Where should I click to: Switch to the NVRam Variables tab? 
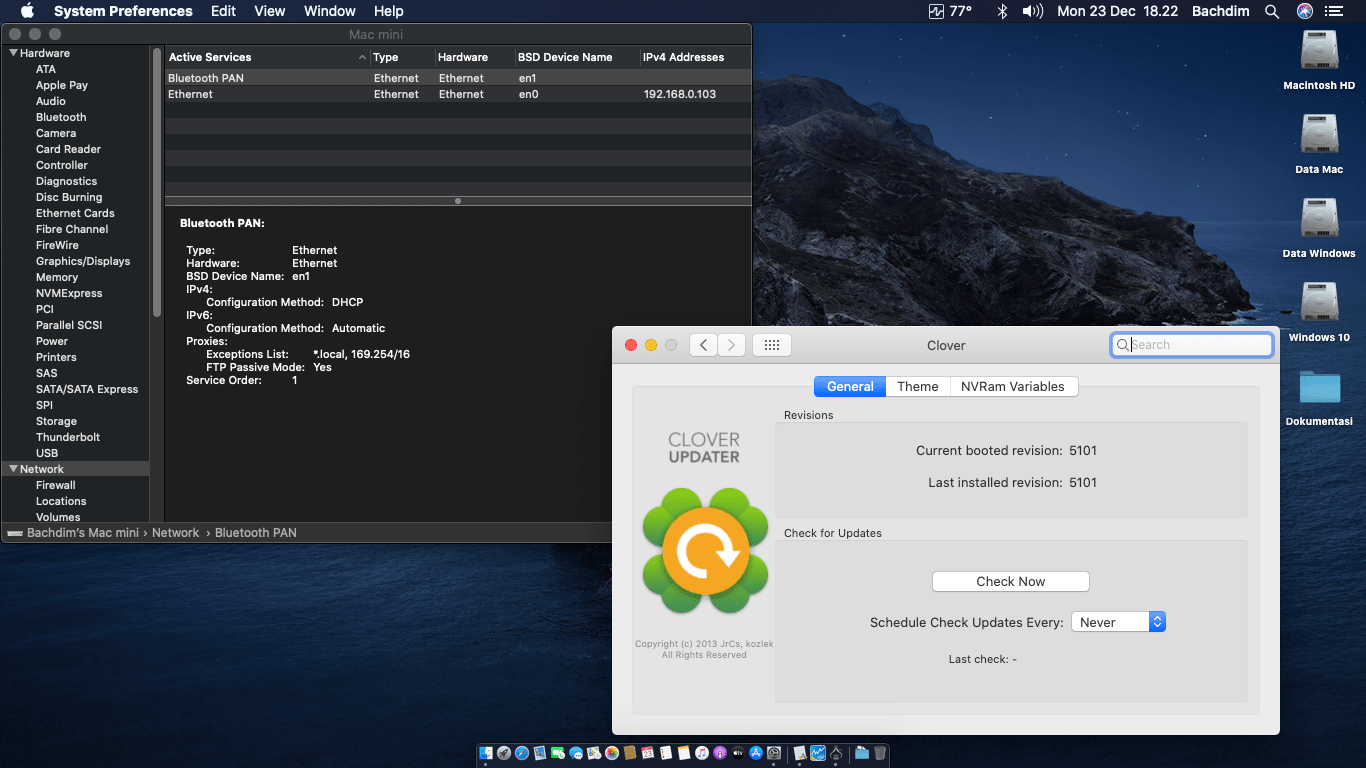[1013, 386]
